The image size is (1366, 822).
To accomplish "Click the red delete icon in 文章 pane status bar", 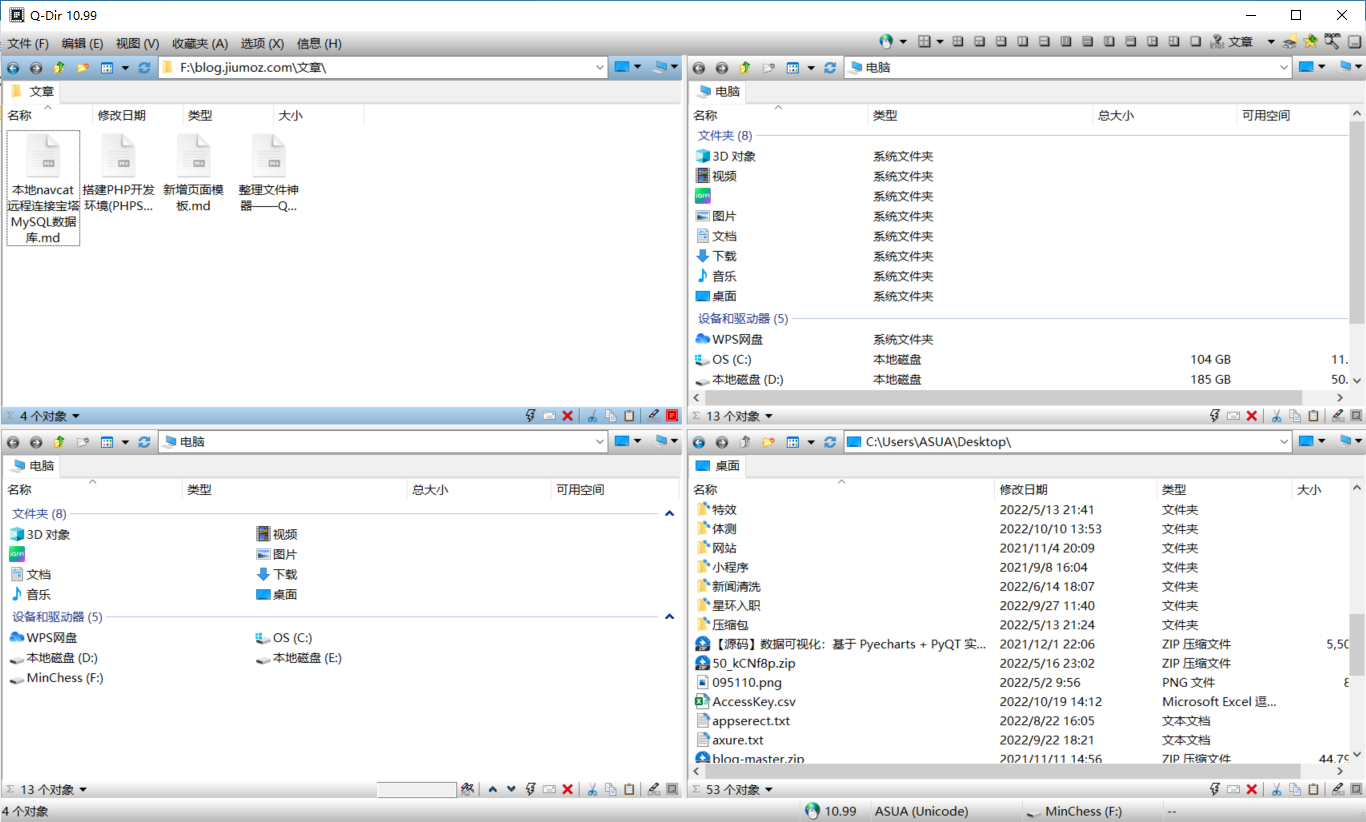I will pos(568,416).
